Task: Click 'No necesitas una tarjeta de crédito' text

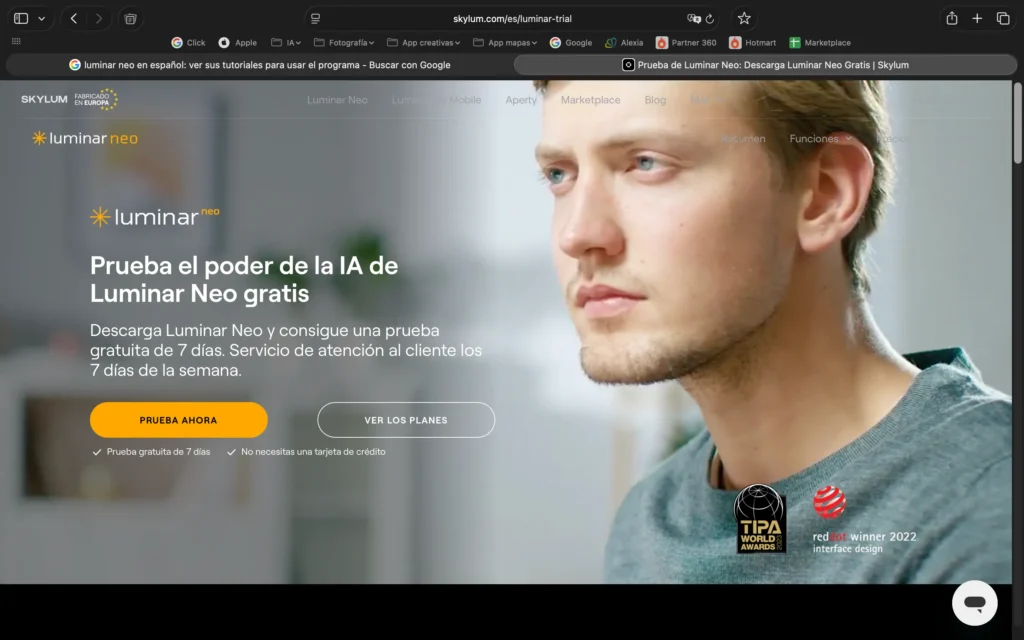Action: pos(313,452)
